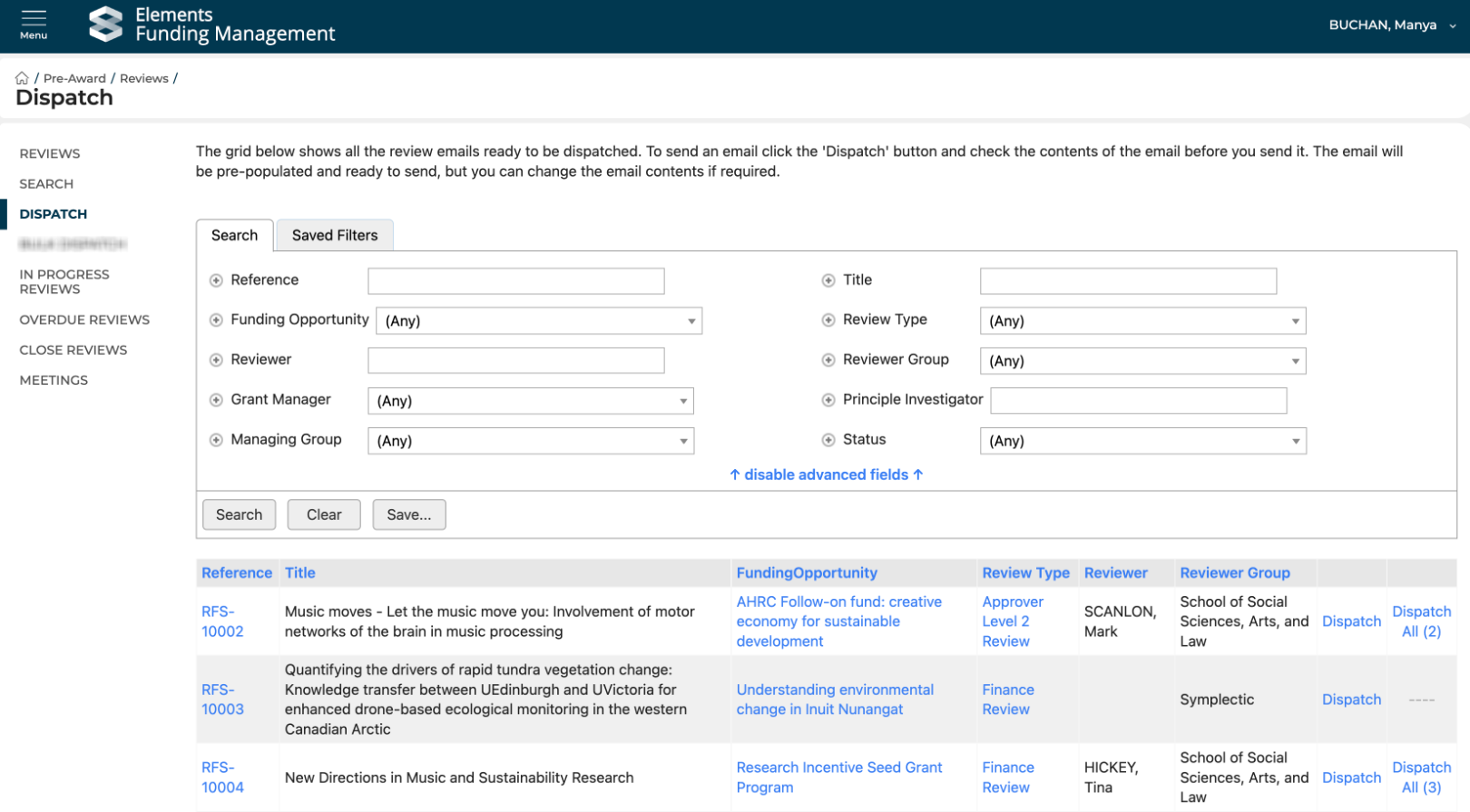
Task: Open the RFS-10003 reference link
Action: 222,699
